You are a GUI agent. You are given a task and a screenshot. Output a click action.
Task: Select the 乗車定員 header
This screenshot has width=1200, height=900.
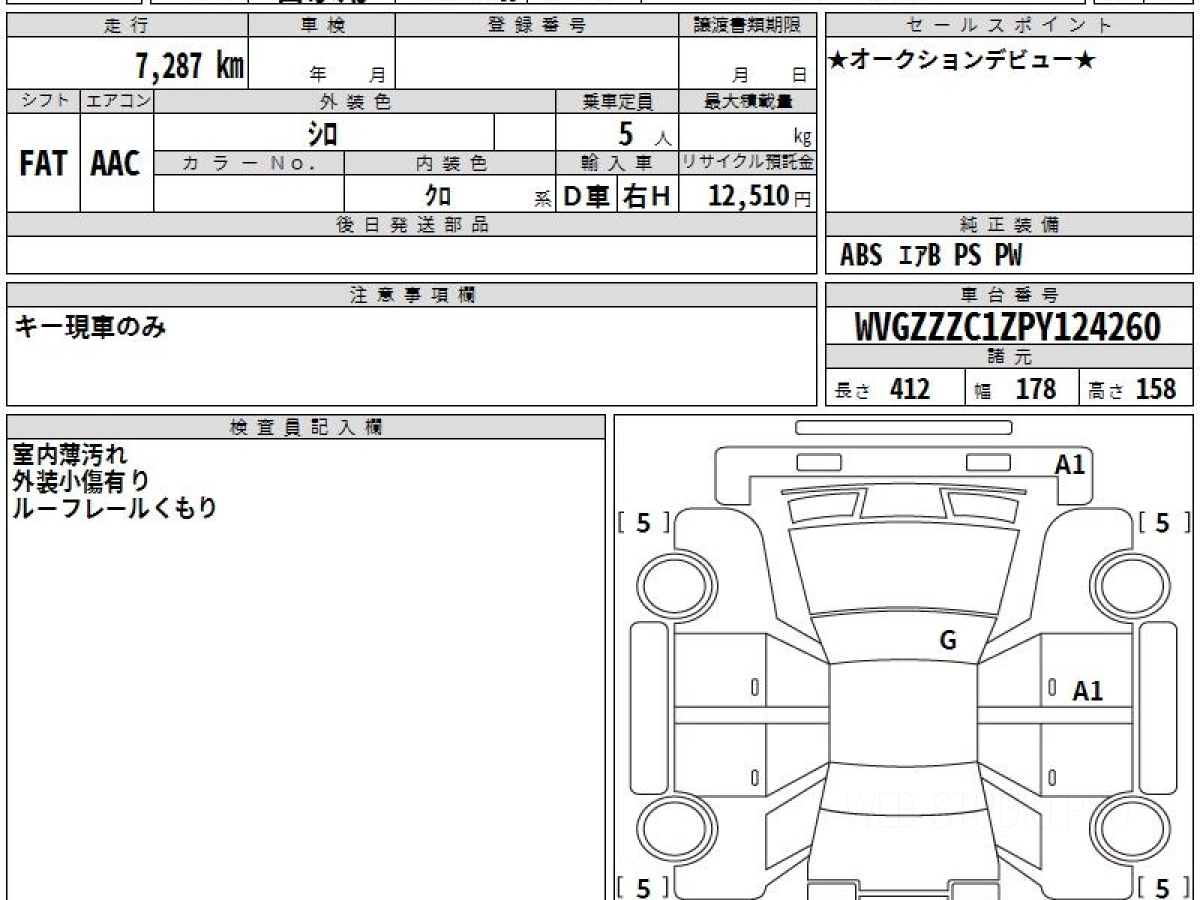(617, 101)
